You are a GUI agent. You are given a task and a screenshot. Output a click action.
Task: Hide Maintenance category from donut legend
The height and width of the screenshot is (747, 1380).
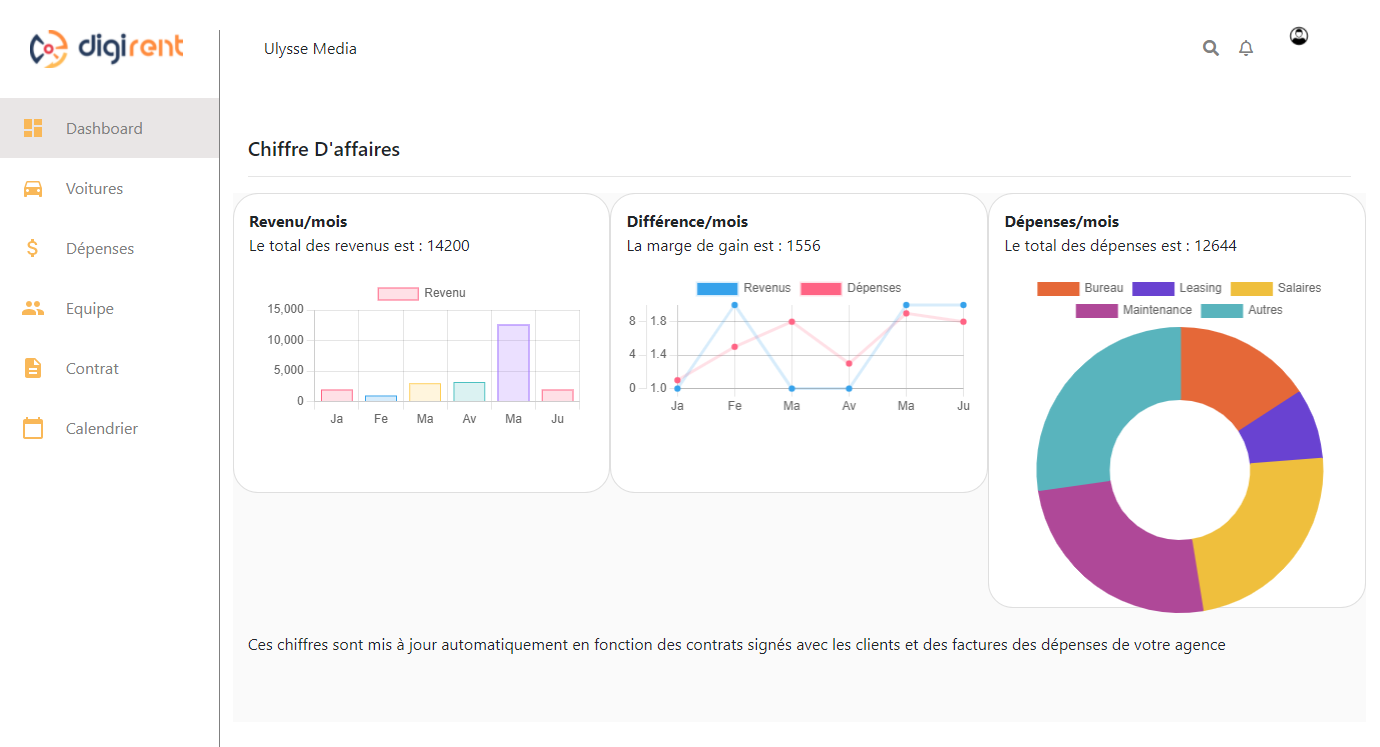1133,310
